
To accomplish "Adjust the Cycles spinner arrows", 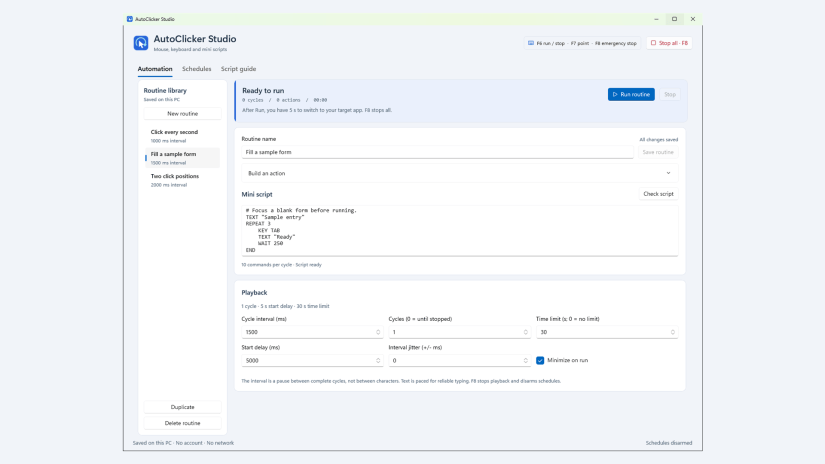I will tap(525, 332).
